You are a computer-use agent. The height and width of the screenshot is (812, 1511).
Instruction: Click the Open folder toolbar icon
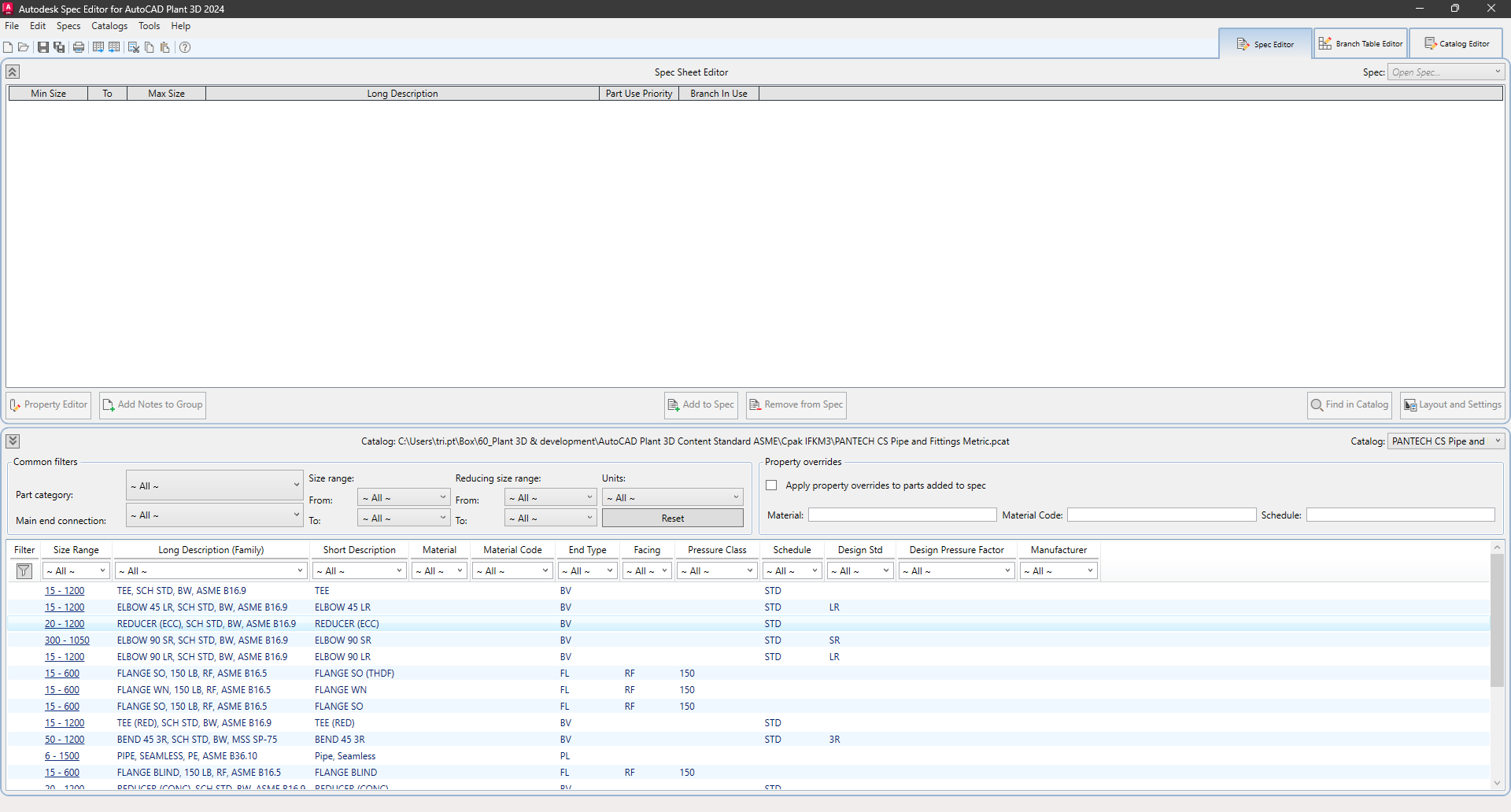[x=24, y=47]
